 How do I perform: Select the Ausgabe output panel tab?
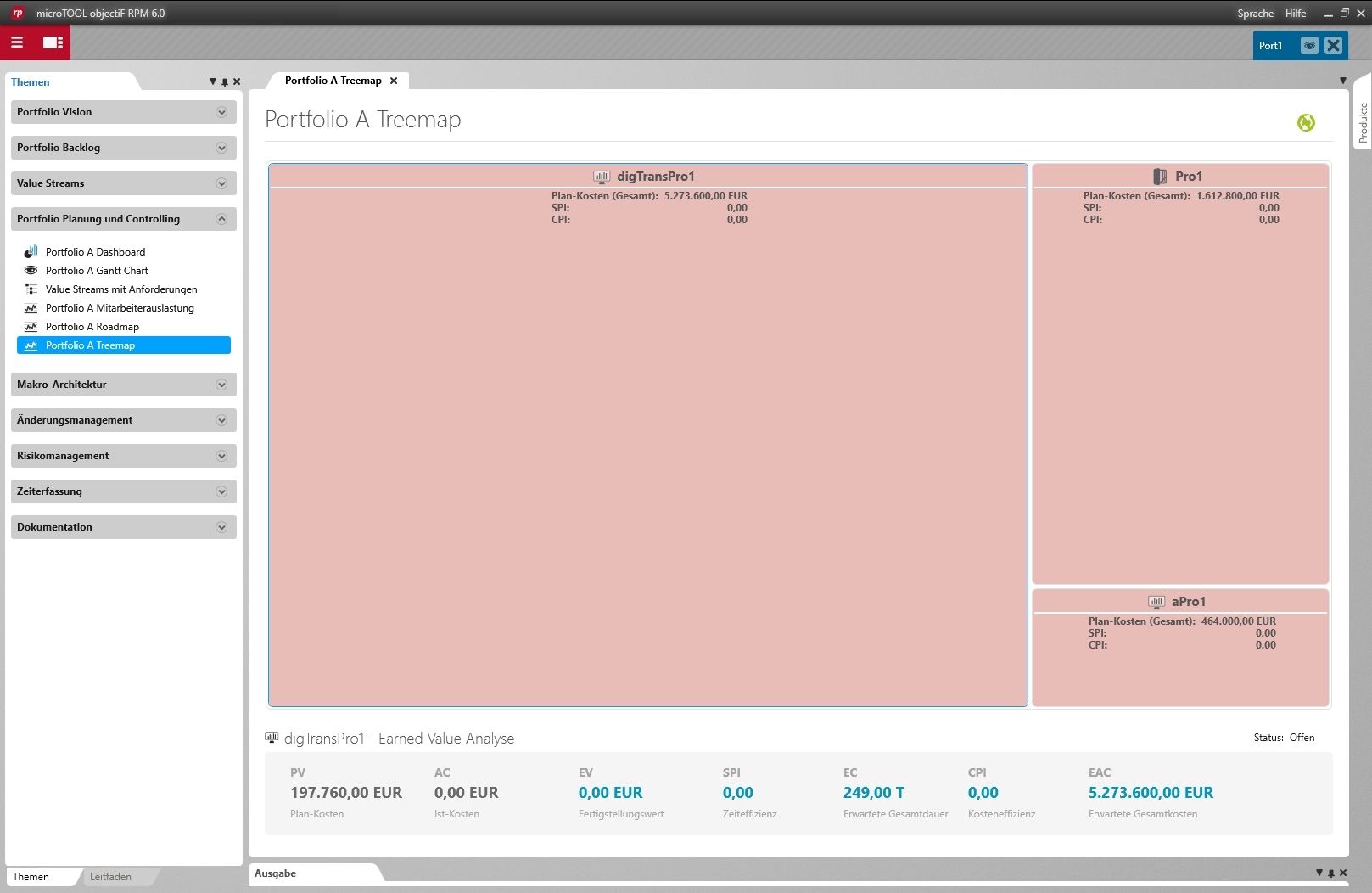pyautogui.click(x=275, y=873)
